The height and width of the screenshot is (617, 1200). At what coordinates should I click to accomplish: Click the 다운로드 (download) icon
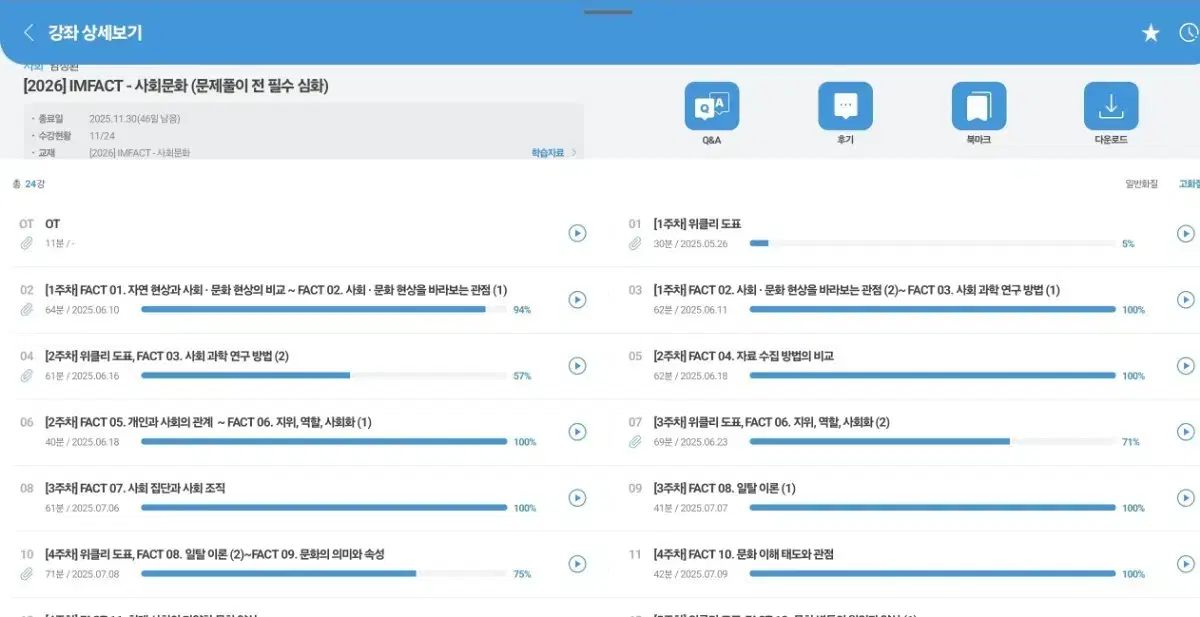[x=1111, y=108]
